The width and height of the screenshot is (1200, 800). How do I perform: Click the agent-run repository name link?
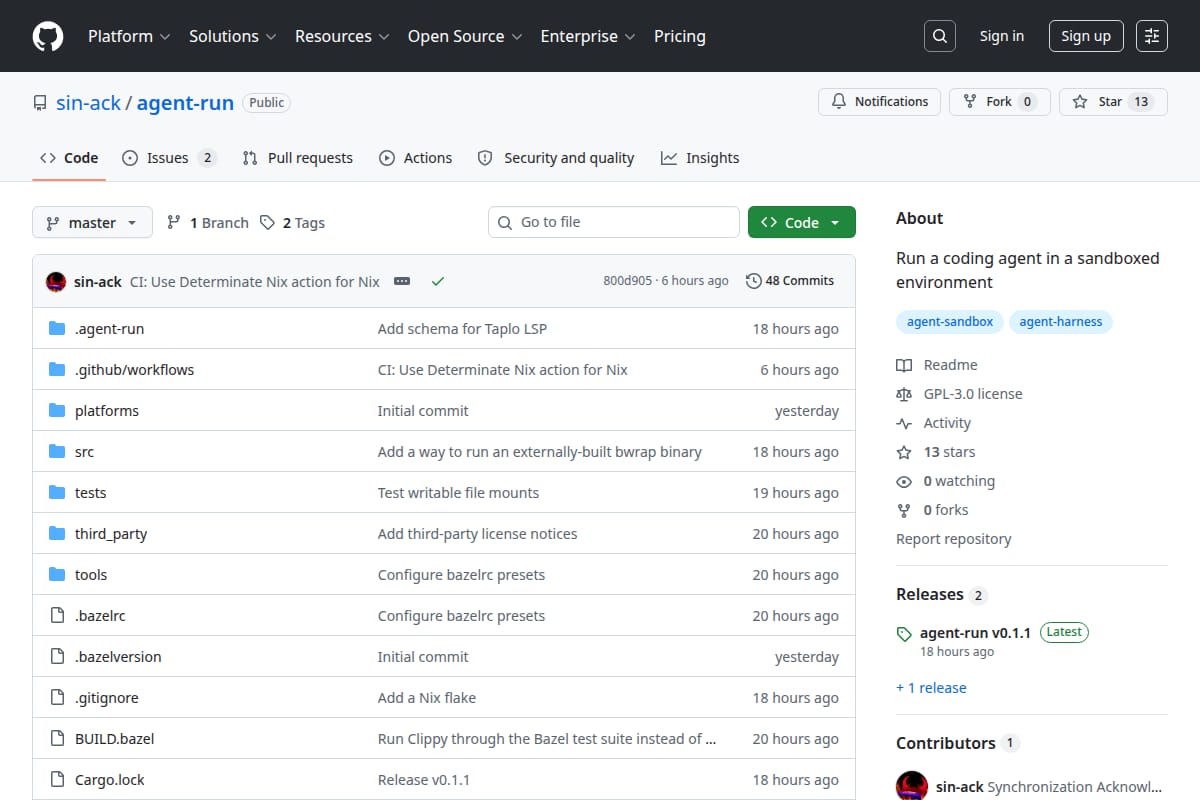[x=185, y=102]
